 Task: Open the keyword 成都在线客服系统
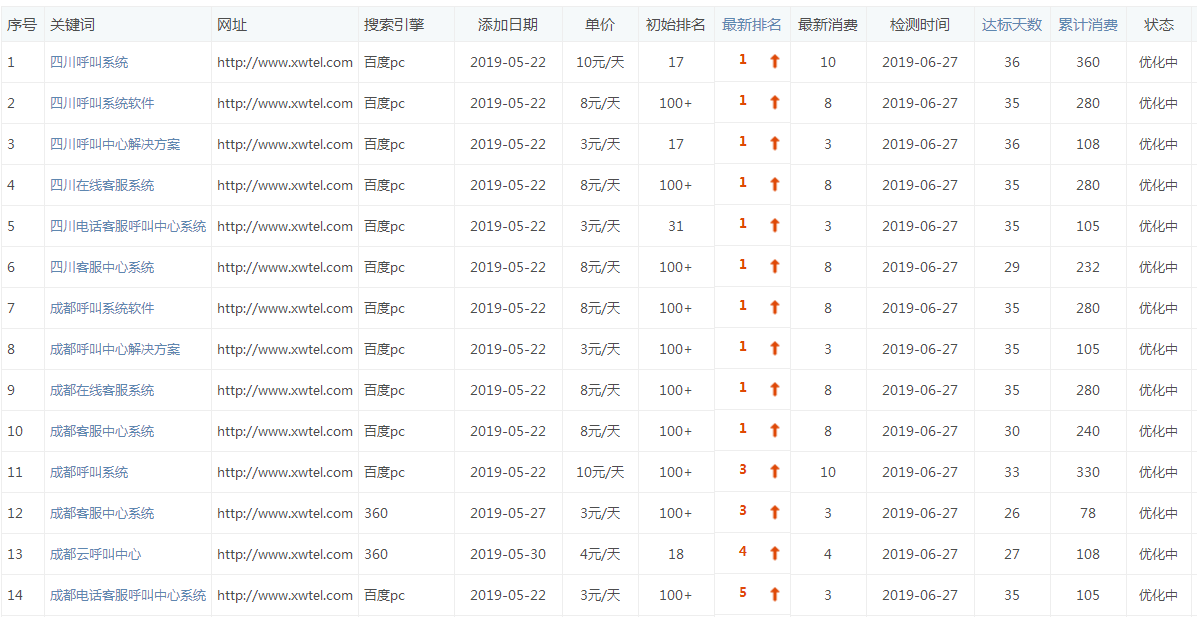[102, 390]
